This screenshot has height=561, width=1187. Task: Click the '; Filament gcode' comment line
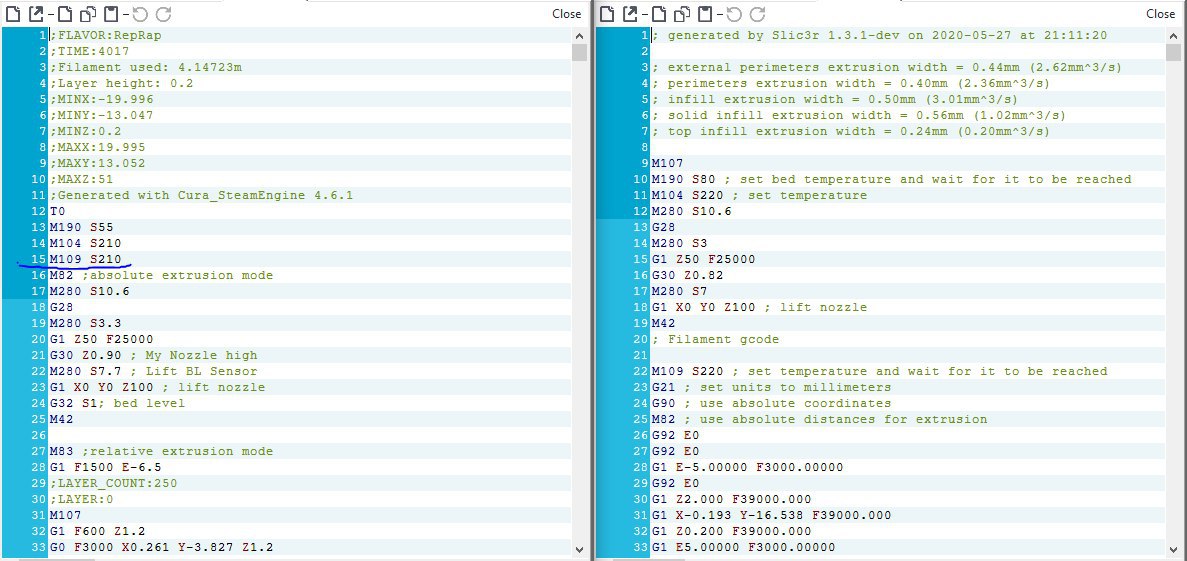[x=715, y=339]
